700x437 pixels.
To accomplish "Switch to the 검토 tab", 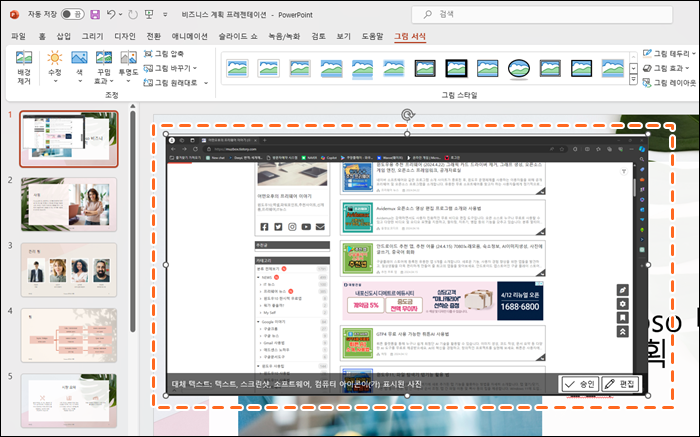I will coord(318,36).
